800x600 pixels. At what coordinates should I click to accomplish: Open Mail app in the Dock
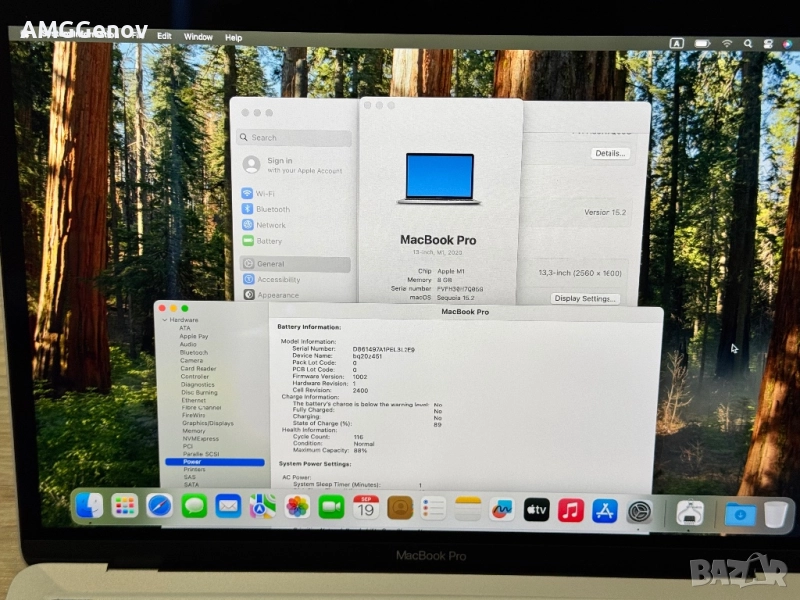[x=228, y=507]
